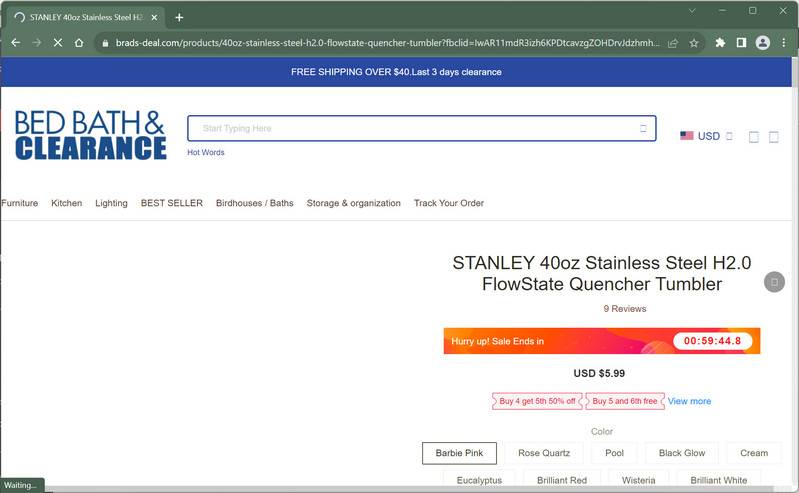Toggle the browser side panel
The height and width of the screenshot is (493, 799).
[x=741, y=43]
